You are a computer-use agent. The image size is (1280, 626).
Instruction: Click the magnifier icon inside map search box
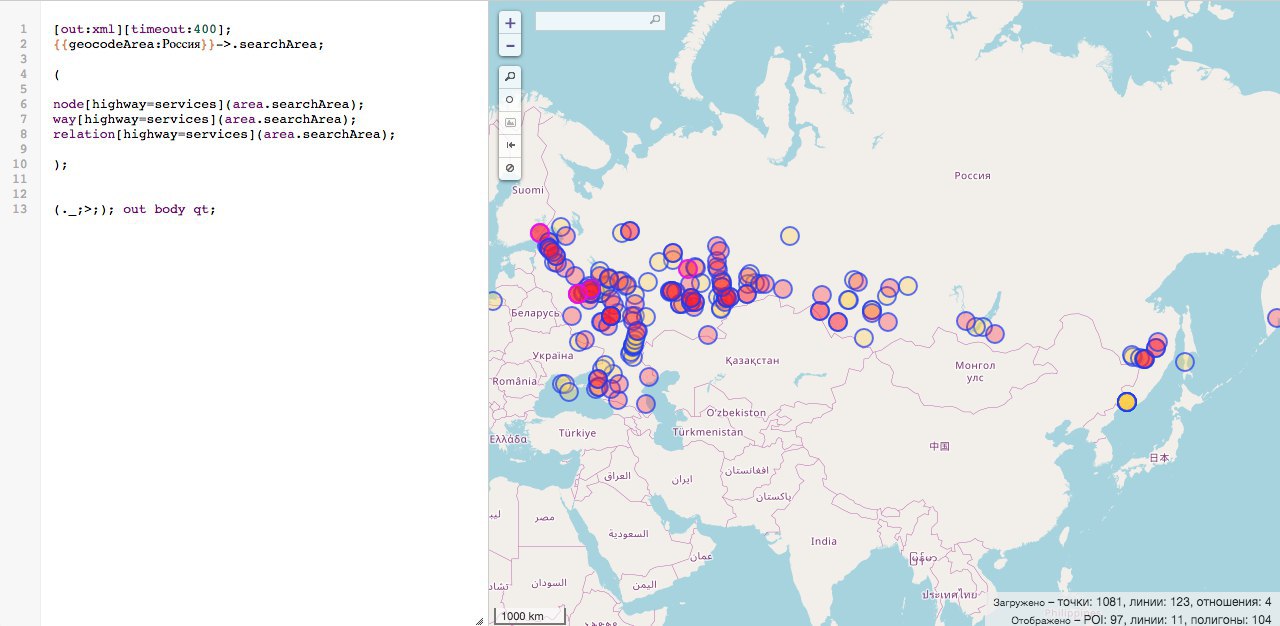[x=655, y=19]
